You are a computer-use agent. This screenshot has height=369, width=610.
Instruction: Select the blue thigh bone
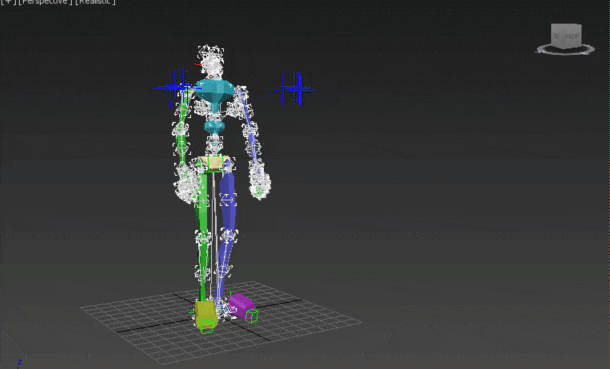228,203
